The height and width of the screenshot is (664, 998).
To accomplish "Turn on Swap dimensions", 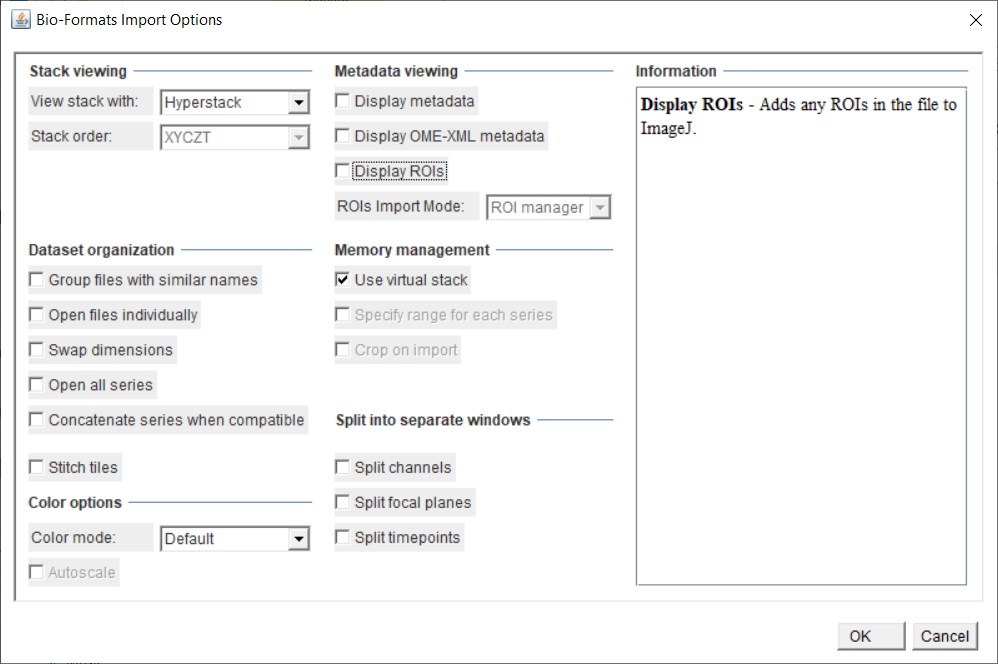I will [x=37, y=350].
